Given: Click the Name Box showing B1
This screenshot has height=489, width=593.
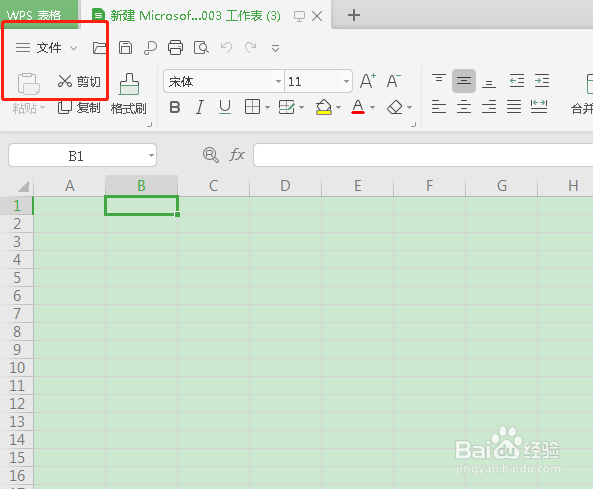Looking at the screenshot, I should [x=76, y=155].
